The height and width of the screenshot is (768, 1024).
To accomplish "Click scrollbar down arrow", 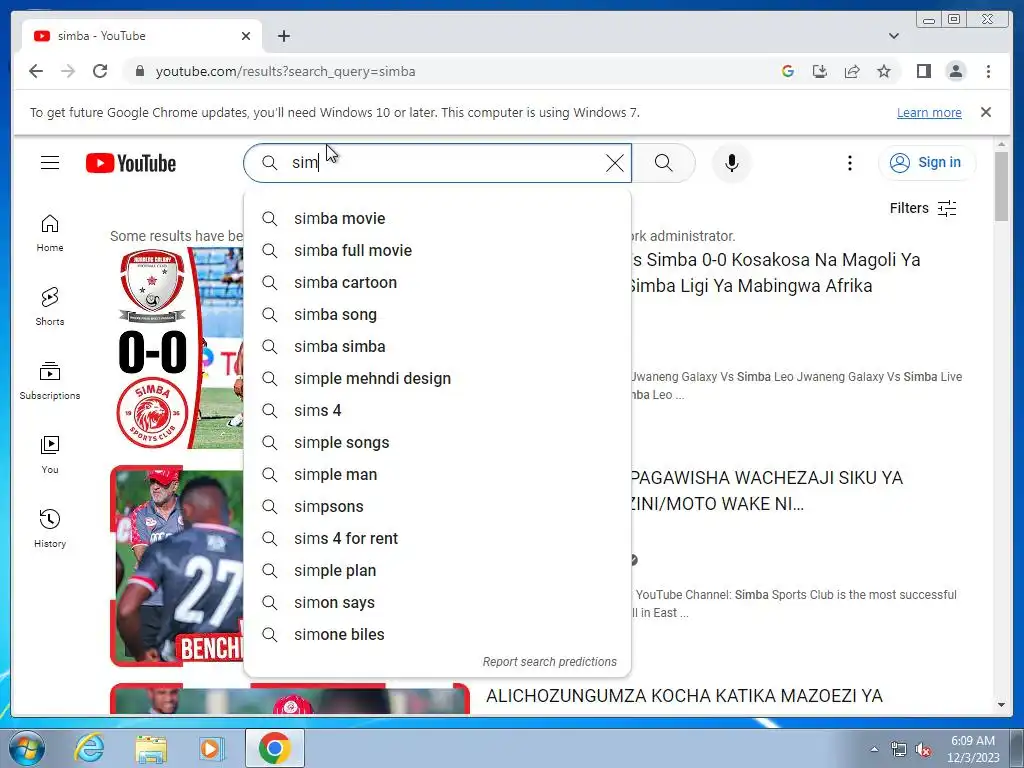I will (1001, 705).
